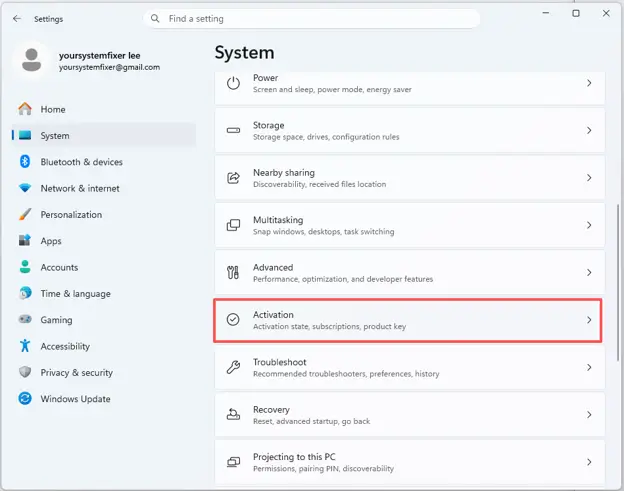Click the 'yoursystemfixer lee' account name
The width and height of the screenshot is (624, 491).
tap(99, 55)
